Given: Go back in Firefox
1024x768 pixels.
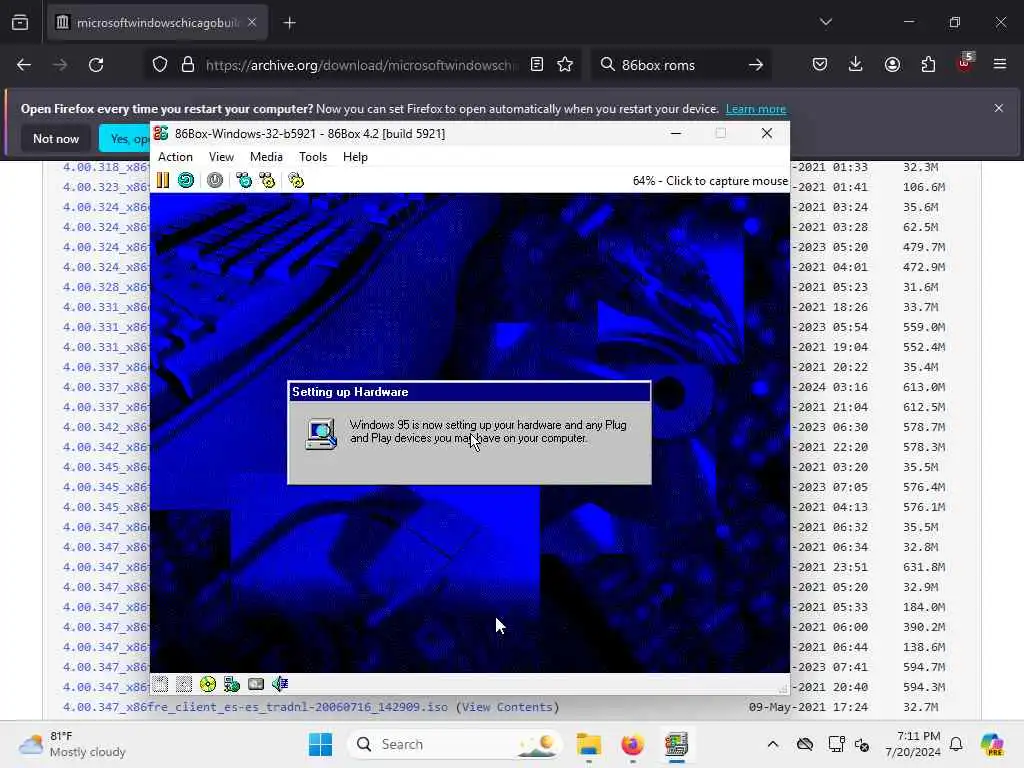Looking at the screenshot, I should [x=24, y=65].
